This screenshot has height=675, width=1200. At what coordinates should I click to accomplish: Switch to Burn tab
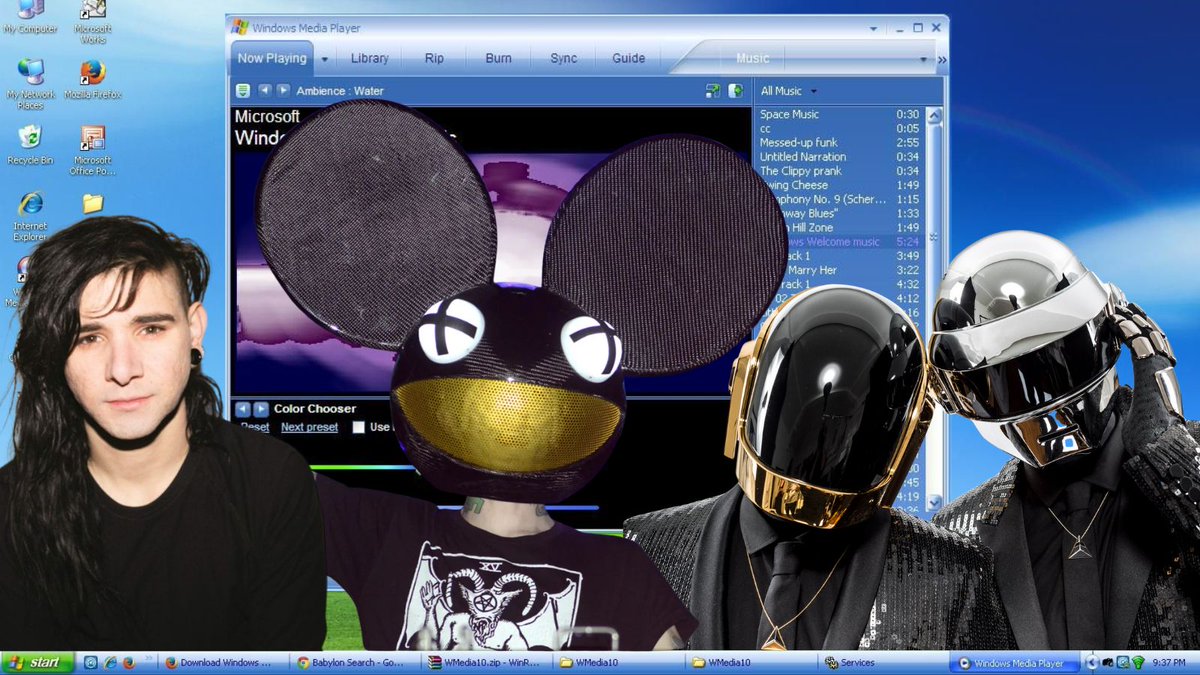tap(498, 58)
